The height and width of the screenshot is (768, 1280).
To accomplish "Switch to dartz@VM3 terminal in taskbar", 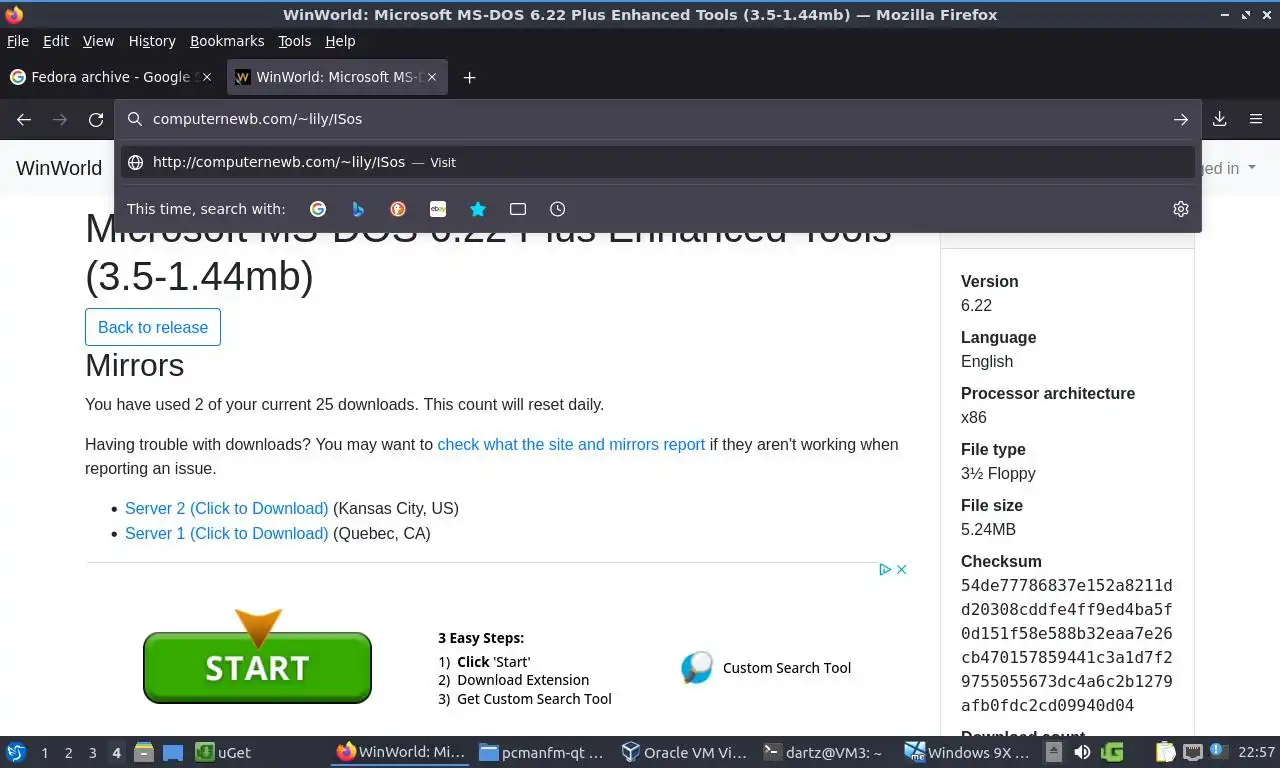I will coord(824,752).
